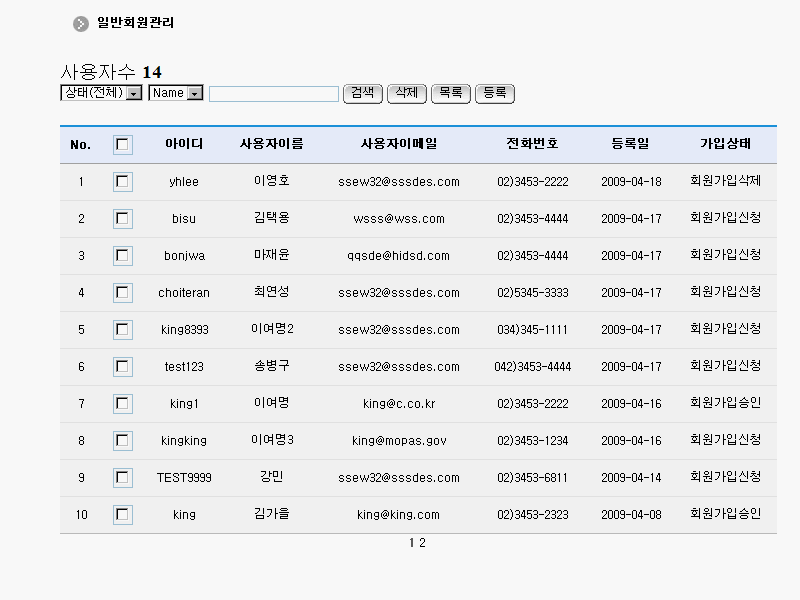Image resolution: width=800 pixels, height=600 pixels.
Task: Click the 등록 register button
Action: 494,93
